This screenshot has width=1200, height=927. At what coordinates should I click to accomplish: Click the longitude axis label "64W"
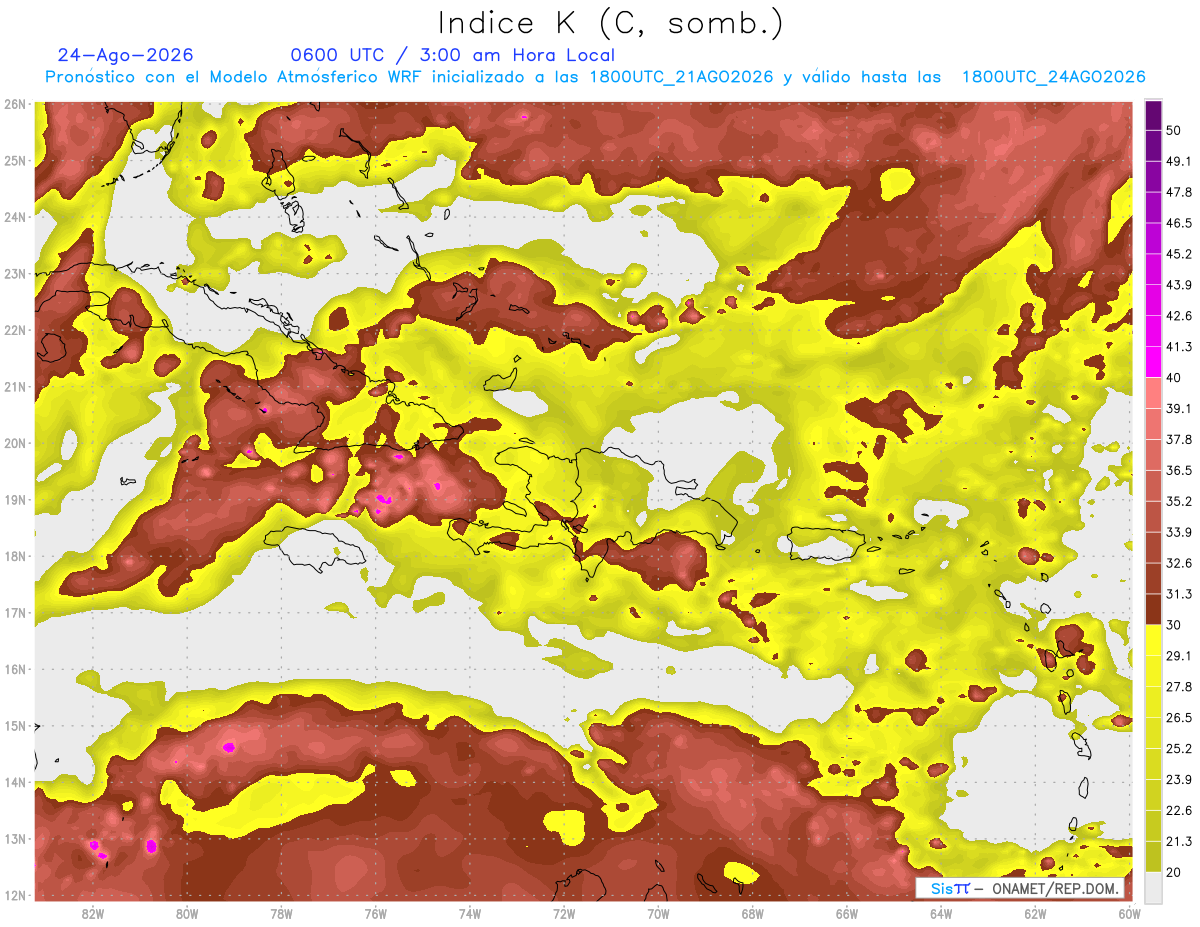941,913
